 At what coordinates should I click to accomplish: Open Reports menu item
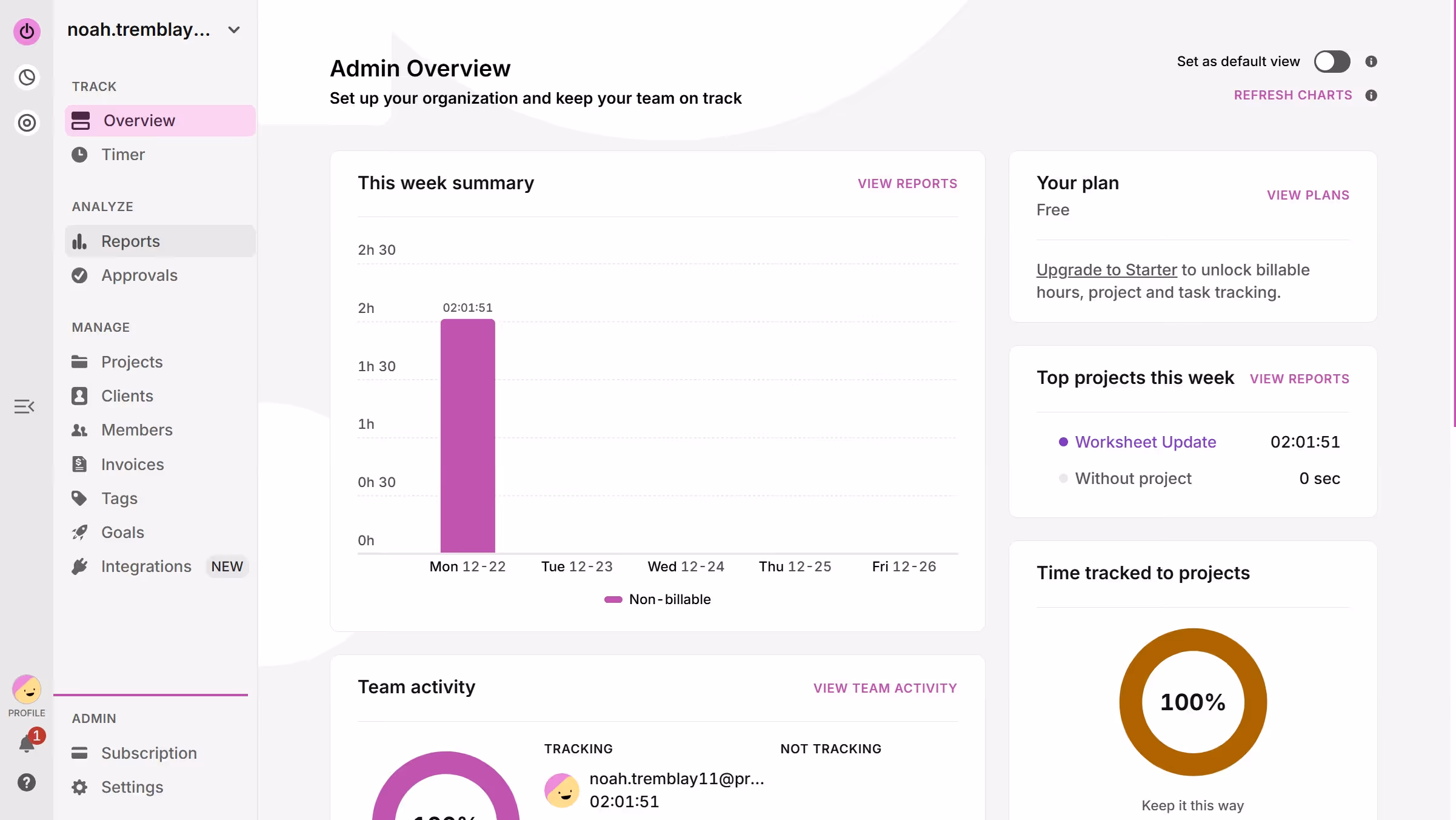click(160, 241)
